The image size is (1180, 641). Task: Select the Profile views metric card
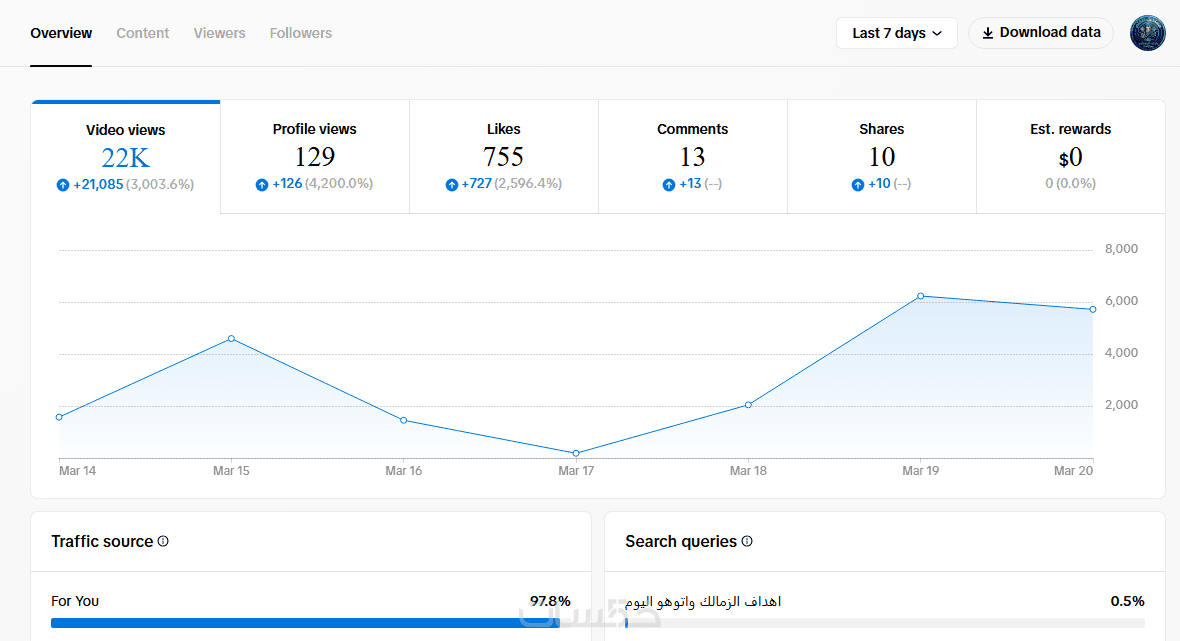[x=315, y=157]
